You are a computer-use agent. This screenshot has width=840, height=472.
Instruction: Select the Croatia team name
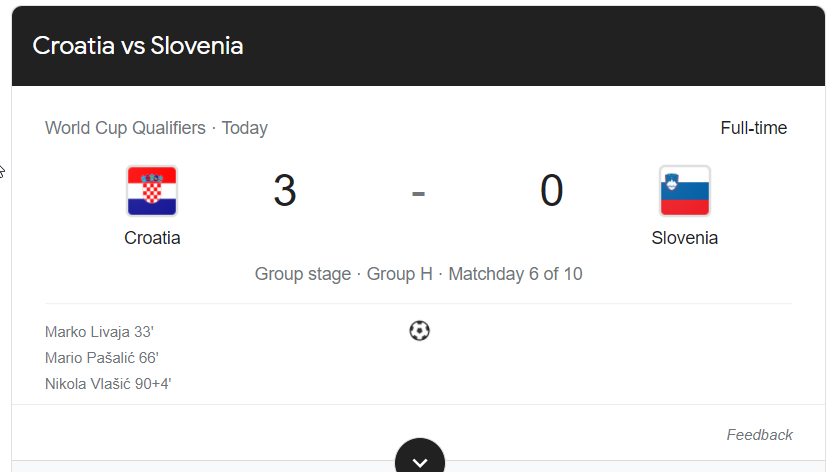tap(152, 238)
